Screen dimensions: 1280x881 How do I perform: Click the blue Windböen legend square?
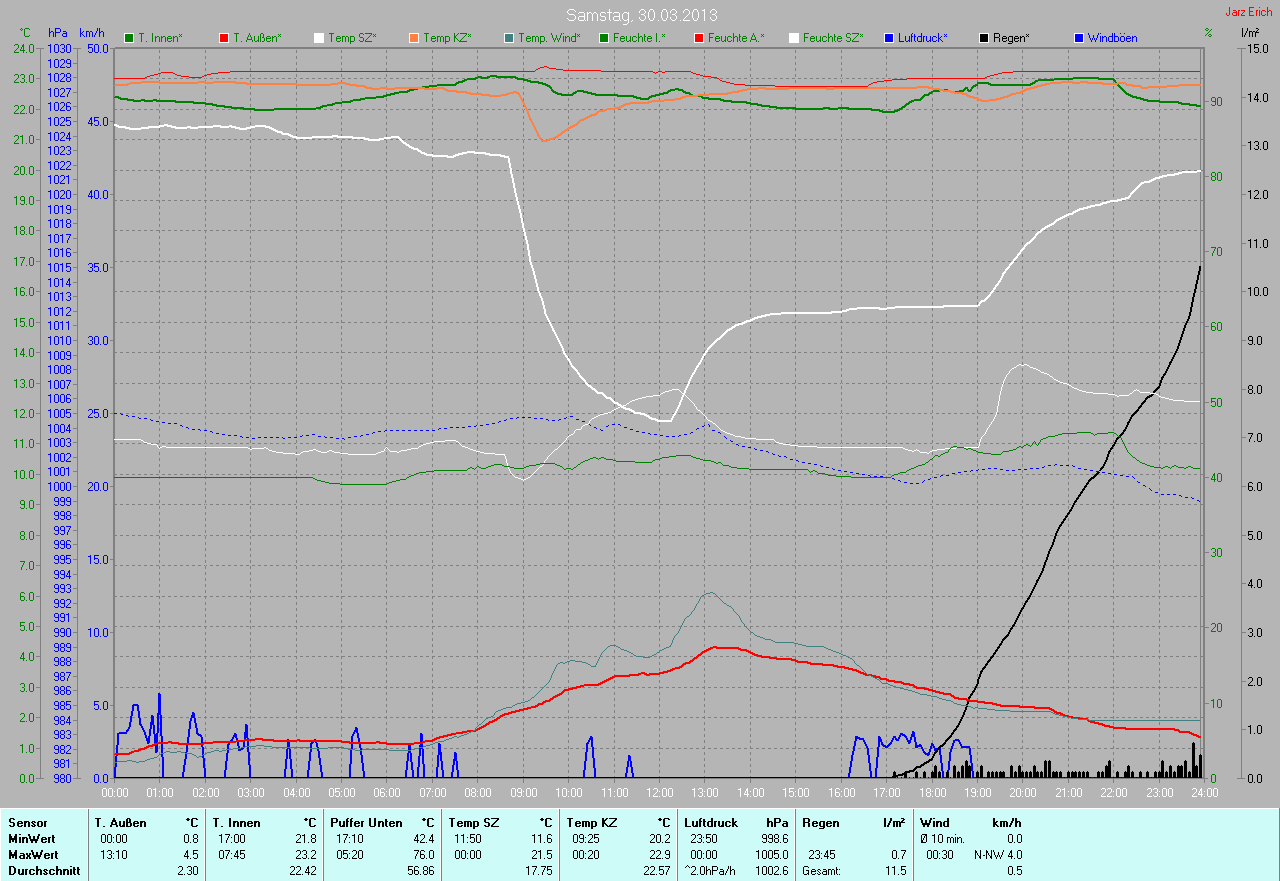click(1079, 38)
